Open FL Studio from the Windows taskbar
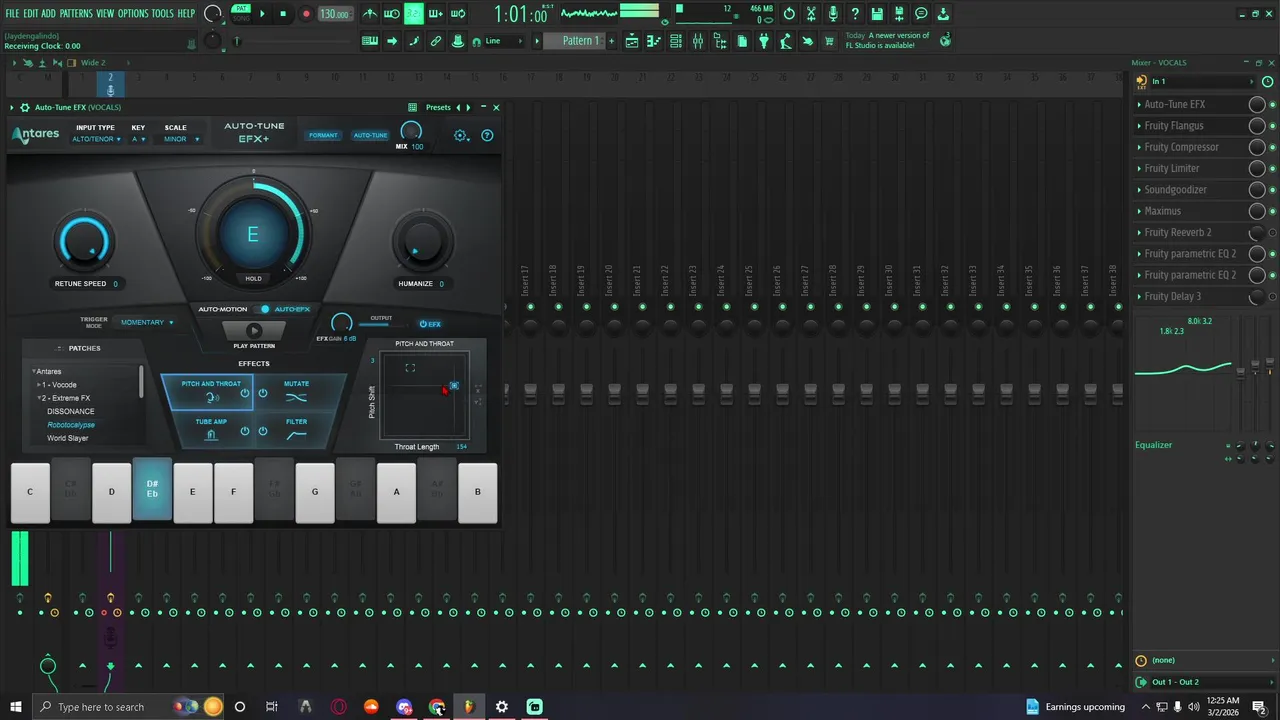Screen dimensions: 1280x720 (x=469, y=707)
